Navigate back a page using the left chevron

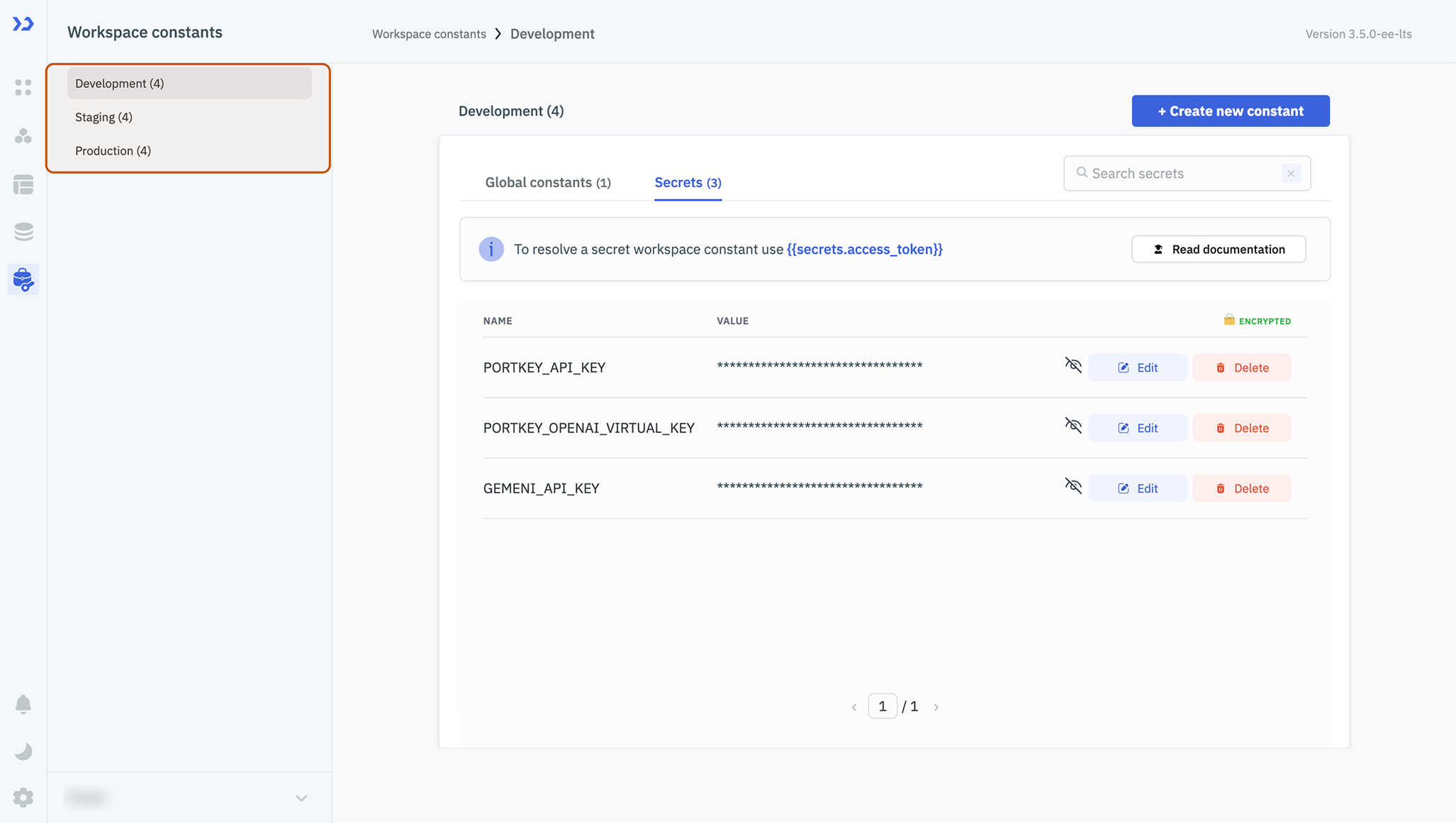(854, 706)
